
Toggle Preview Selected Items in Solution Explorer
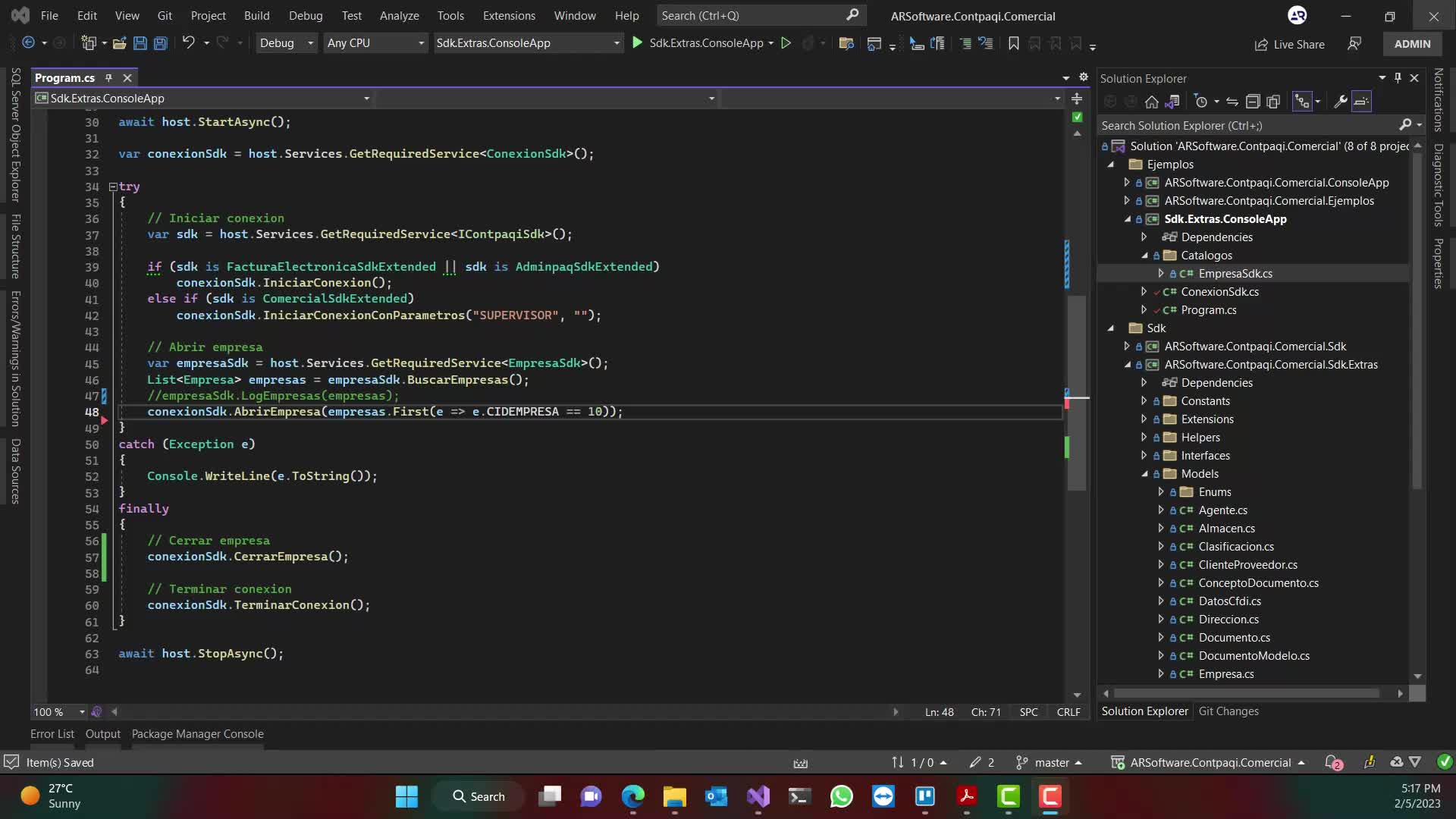pyautogui.click(x=1362, y=102)
